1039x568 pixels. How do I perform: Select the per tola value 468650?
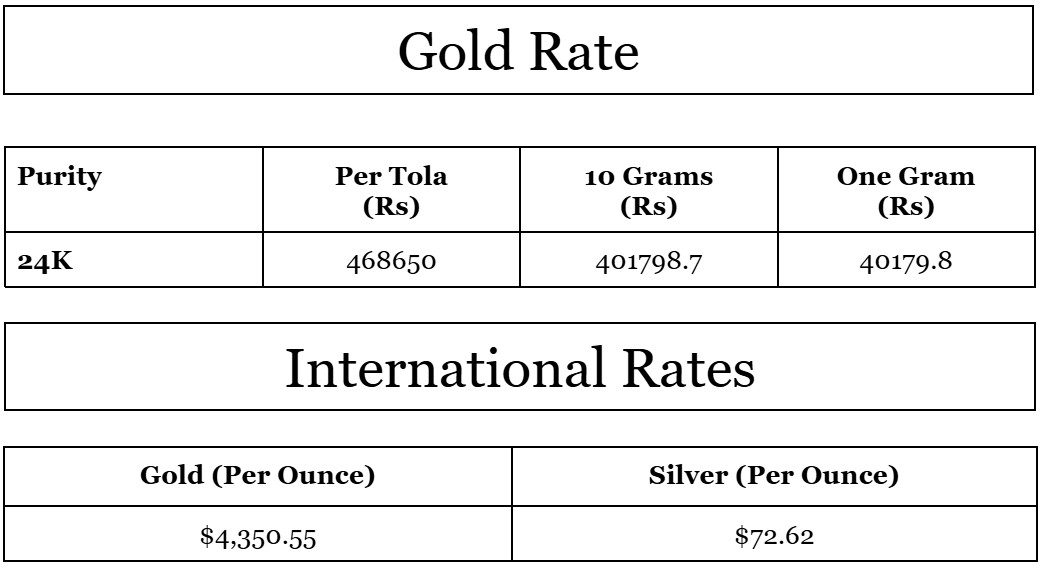(x=391, y=262)
